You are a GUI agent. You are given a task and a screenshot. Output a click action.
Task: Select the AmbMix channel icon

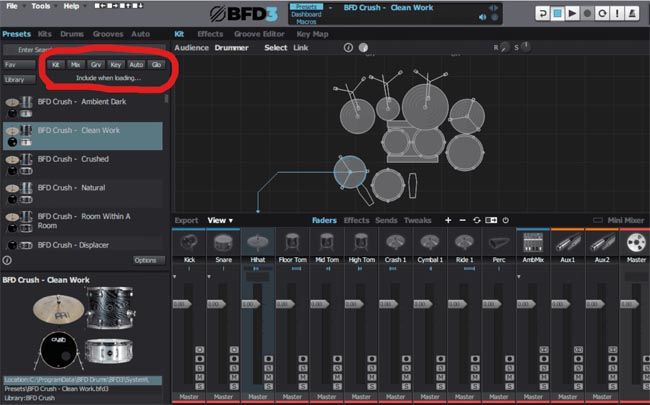click(x=533, y=243)
